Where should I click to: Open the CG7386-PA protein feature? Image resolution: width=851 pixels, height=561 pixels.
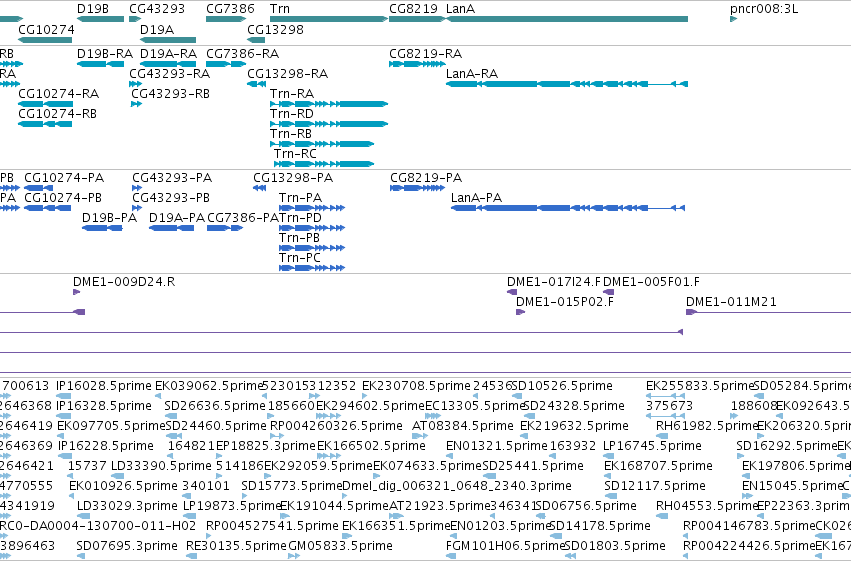click(x=225, y=228)
